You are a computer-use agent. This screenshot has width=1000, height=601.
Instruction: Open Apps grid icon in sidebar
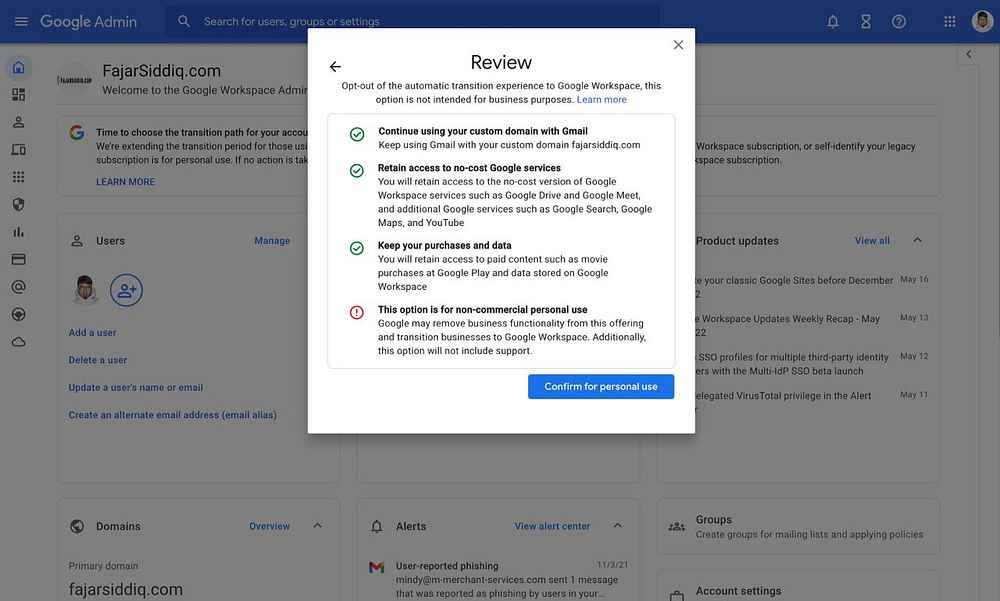pos(18,177)
